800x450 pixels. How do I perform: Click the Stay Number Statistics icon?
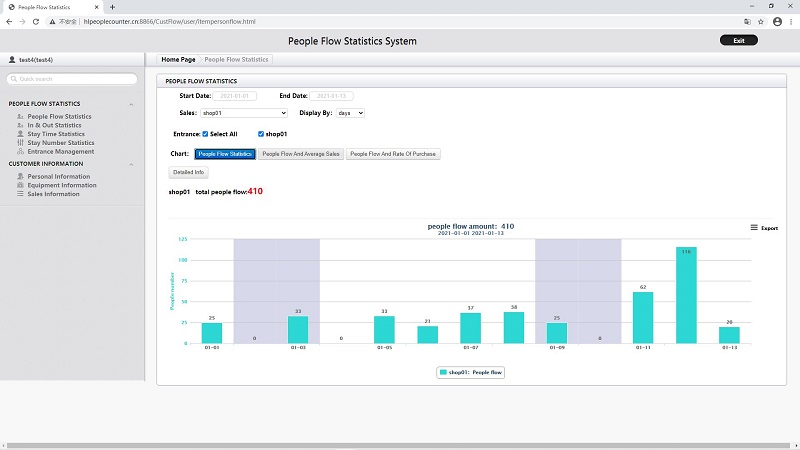click(x=20, y=142)
